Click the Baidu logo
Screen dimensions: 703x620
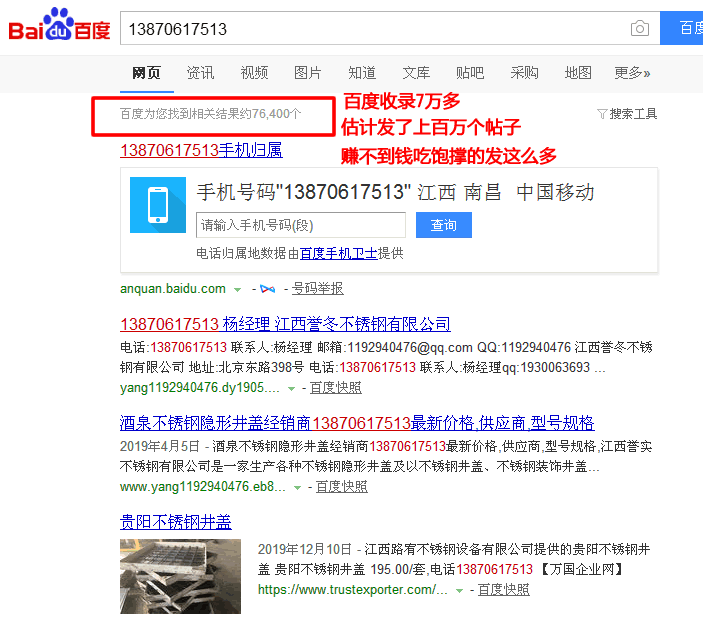tap(59, 28)
